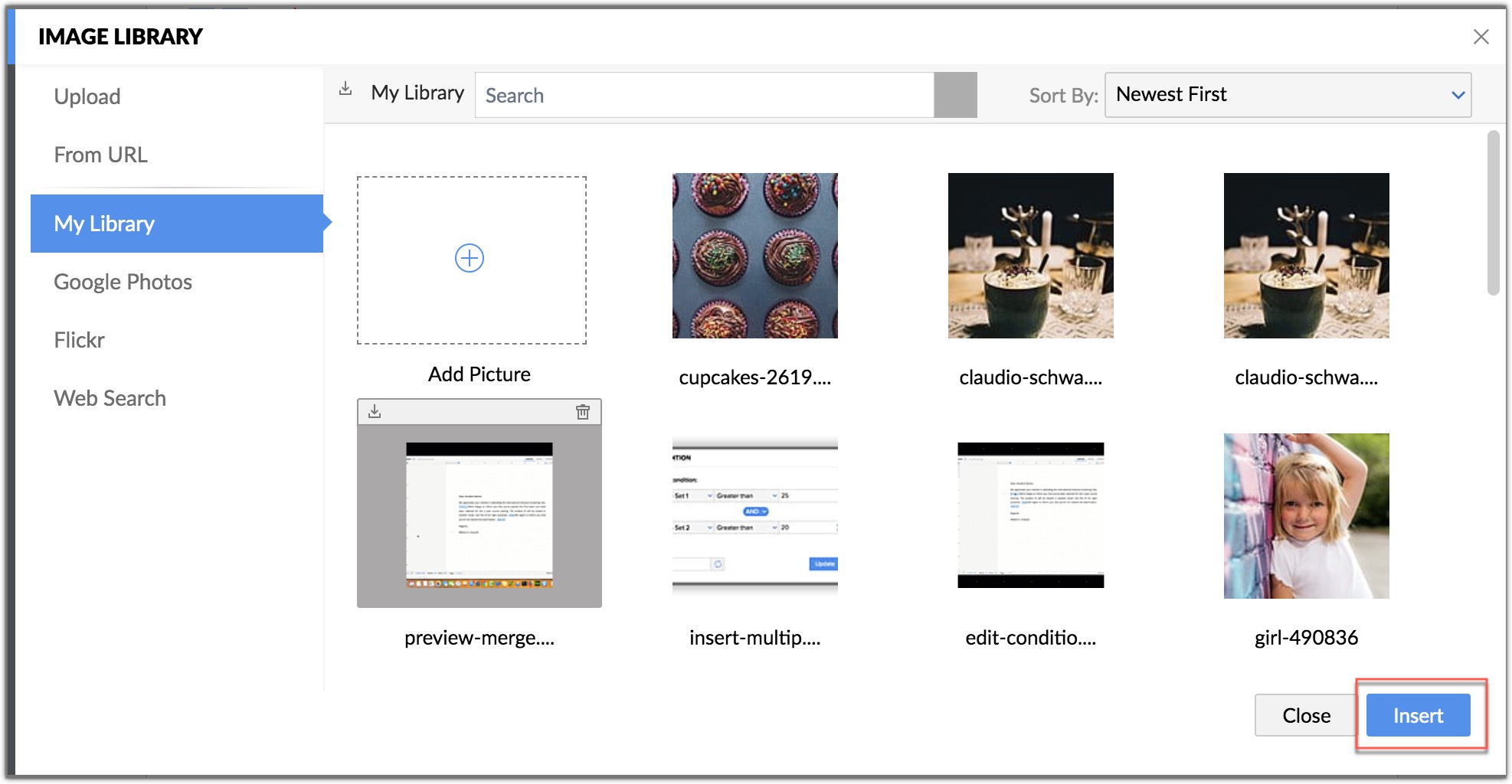Select Google Photos as image source
1512x784 pixels.
click(123, 282)
